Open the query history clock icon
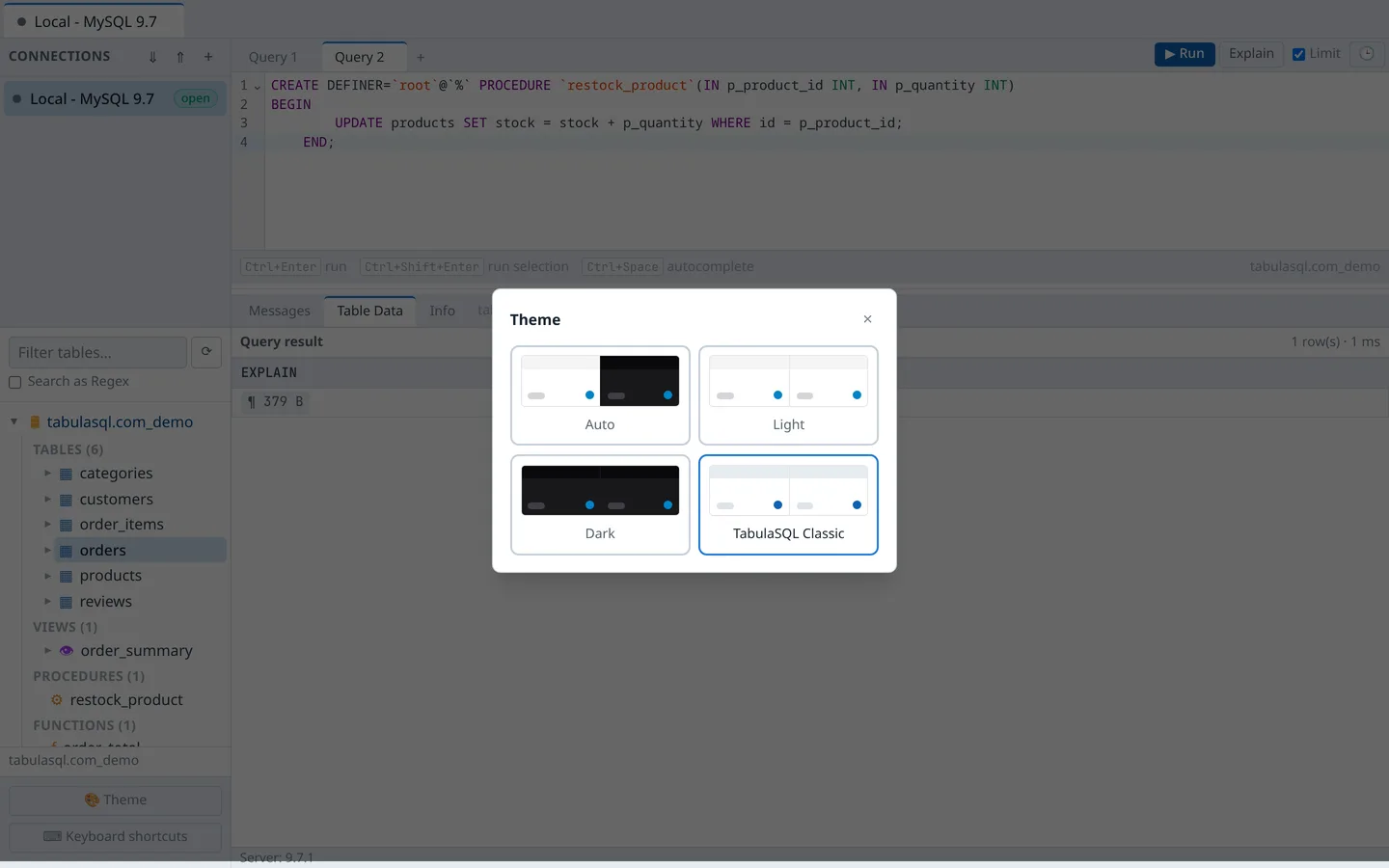The height and width of the screenshot is (868, 1389). (1367, 54)
